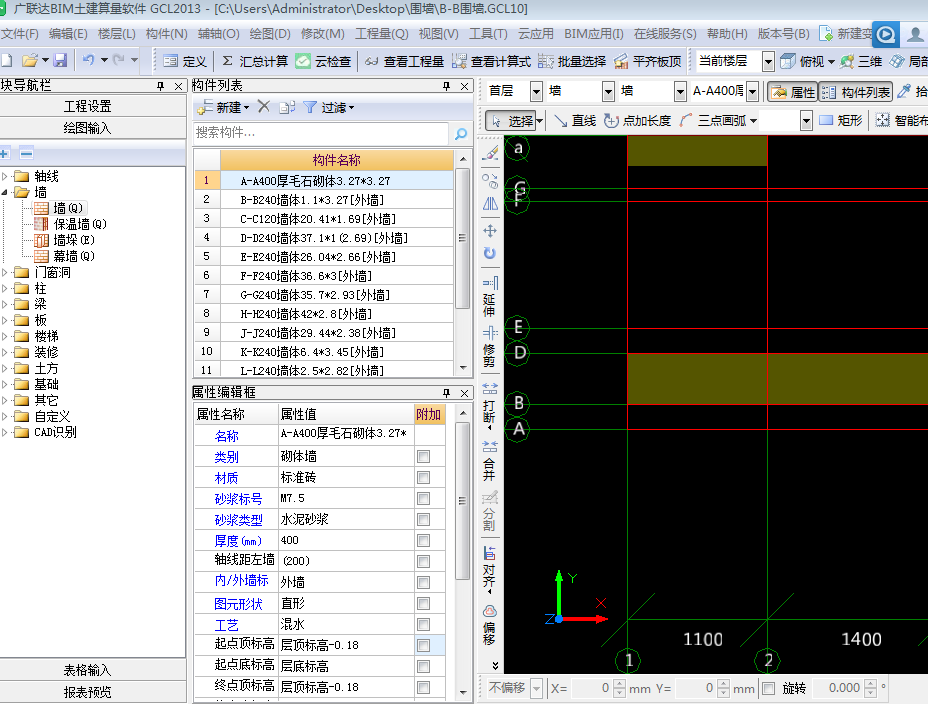928x704 pixels.
Task: Toggle the 属性 properties button
Action: point(793,92)
